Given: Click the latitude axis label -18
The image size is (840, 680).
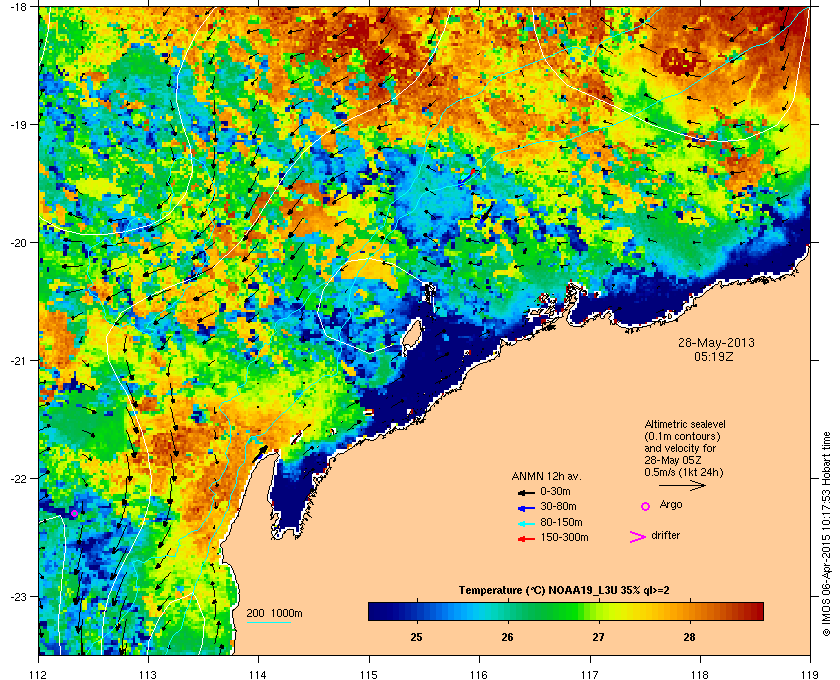Looking at the screenshot, I should click(18, 7).
